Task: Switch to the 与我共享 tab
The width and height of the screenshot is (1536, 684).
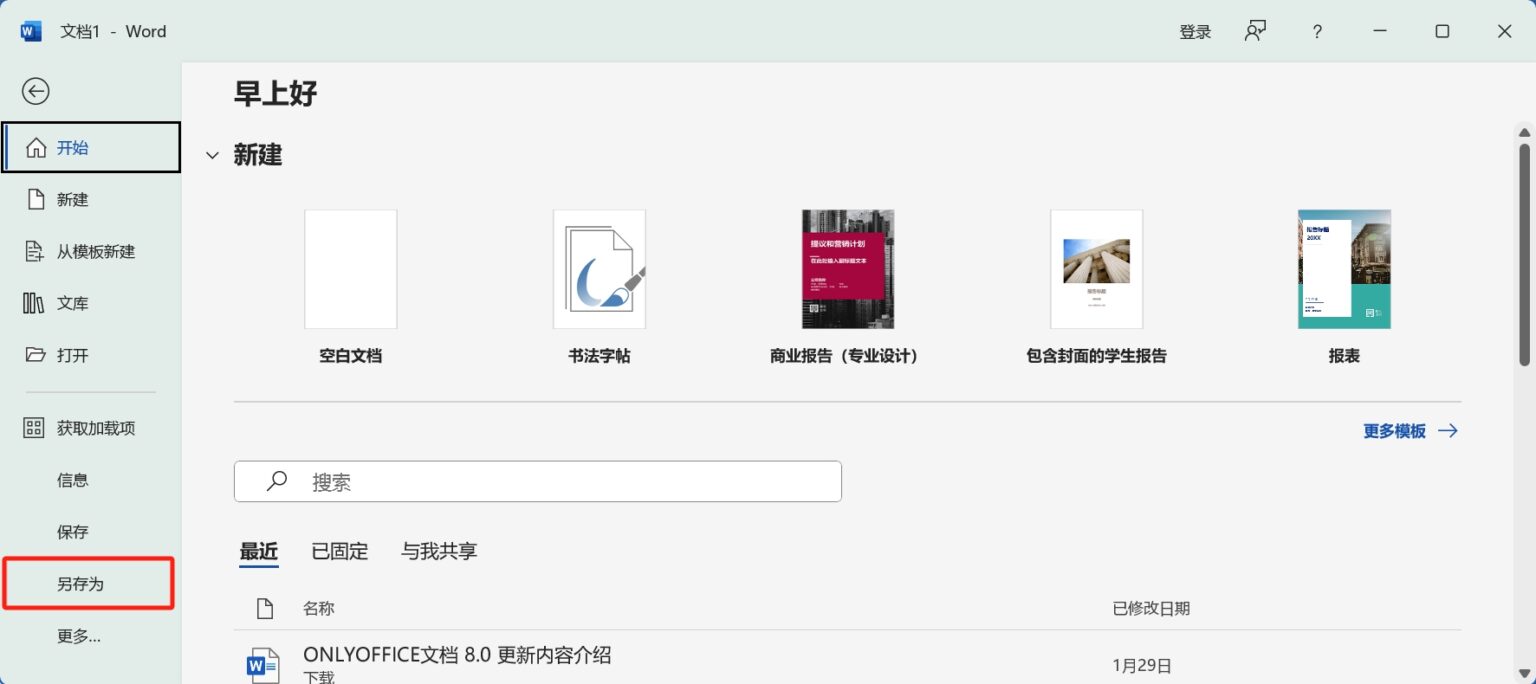Action: coord(438,551)
